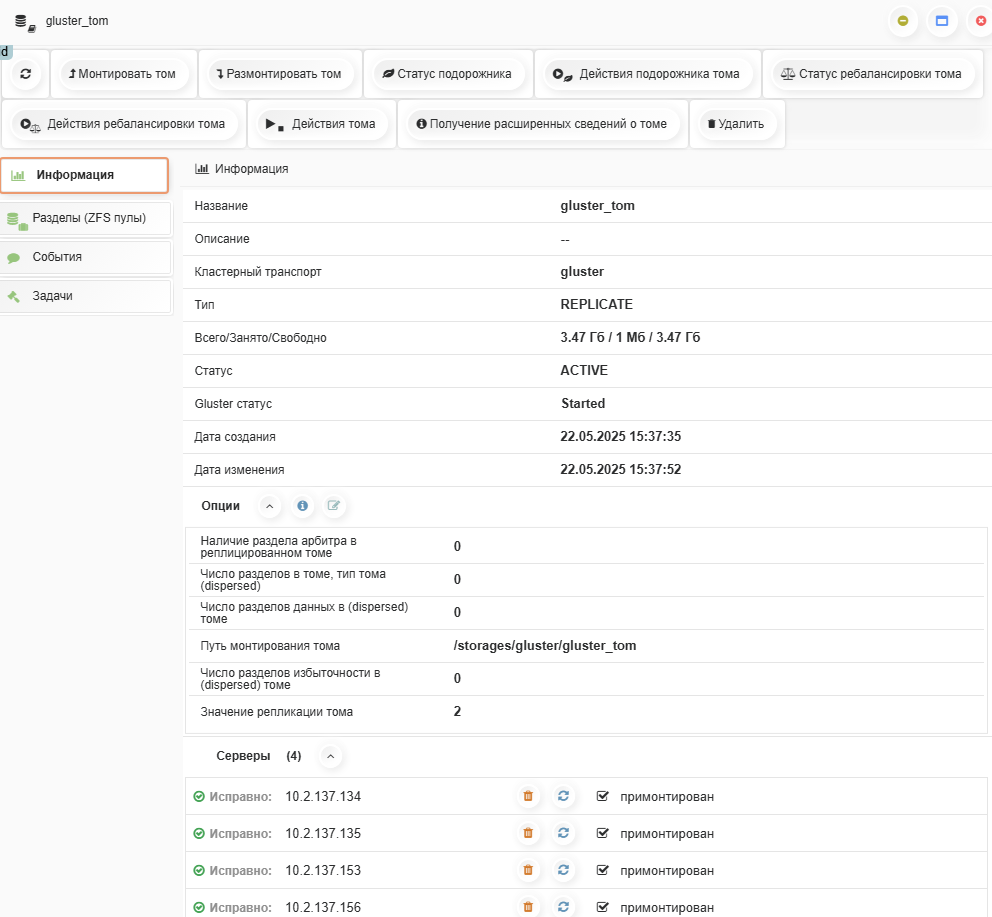This screenshot has height=917, width=992.
Task: Click the Название value gluster_tom
Action: tap(597, 206)
